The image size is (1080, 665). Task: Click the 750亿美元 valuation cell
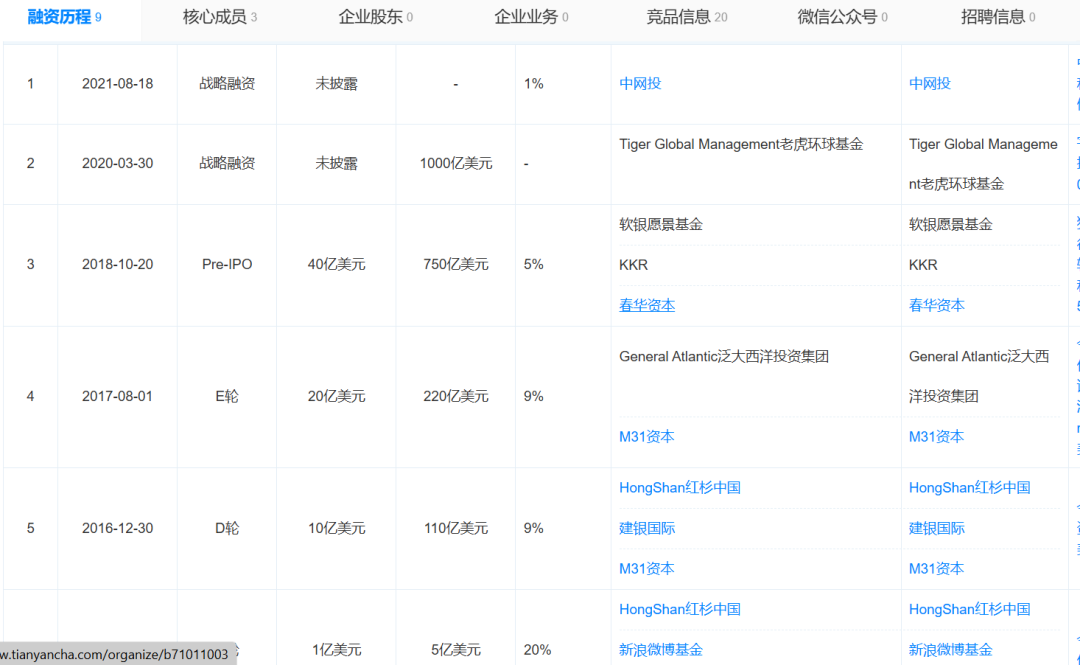point(456,264)
